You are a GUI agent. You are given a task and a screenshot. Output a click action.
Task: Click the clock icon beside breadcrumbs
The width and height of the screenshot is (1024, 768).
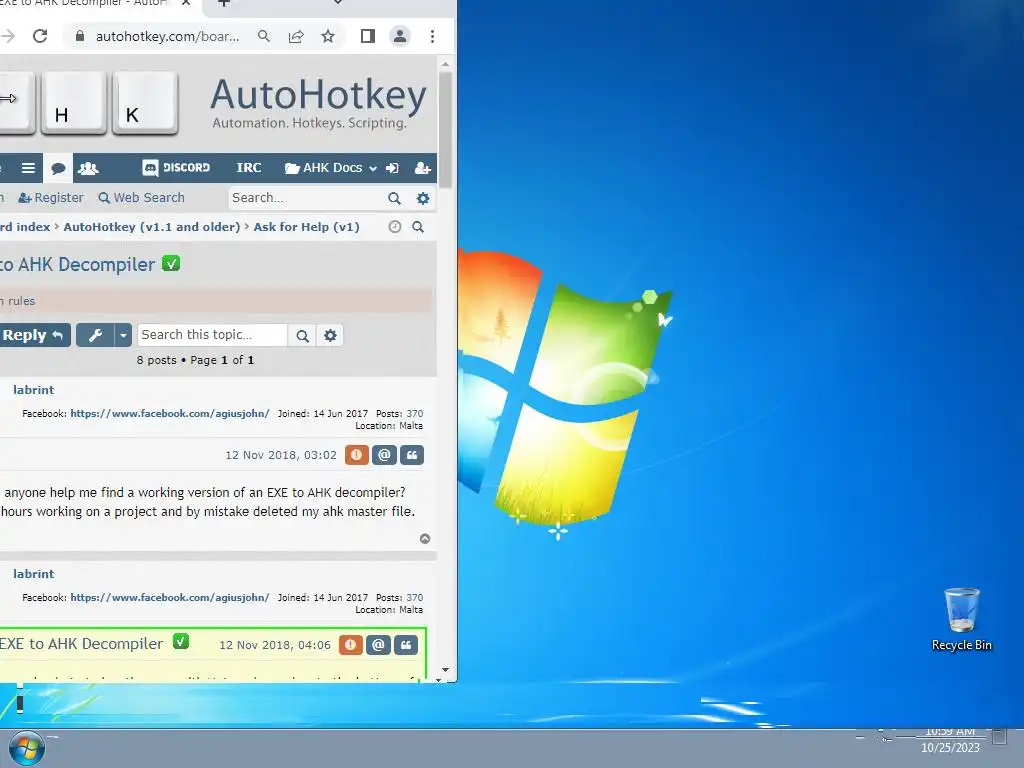(394, 227)
